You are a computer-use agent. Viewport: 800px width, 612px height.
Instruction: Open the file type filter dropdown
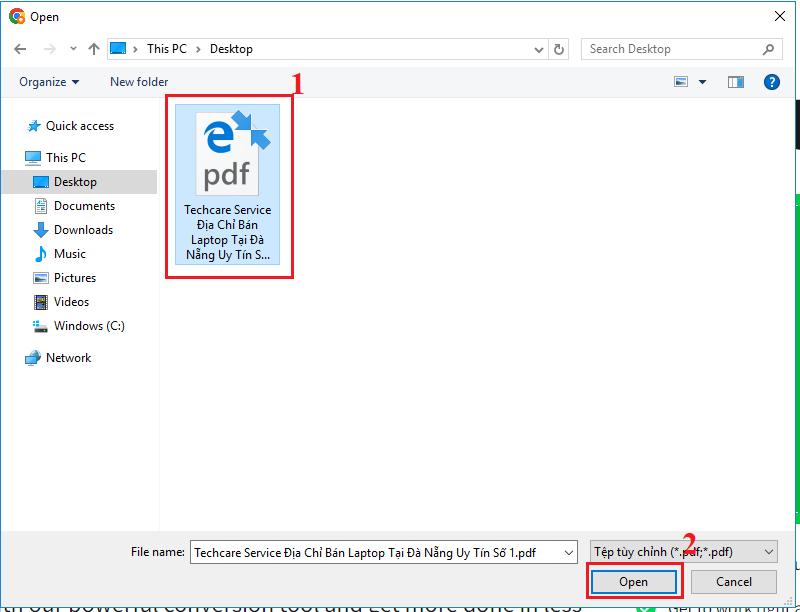[683, 552]
